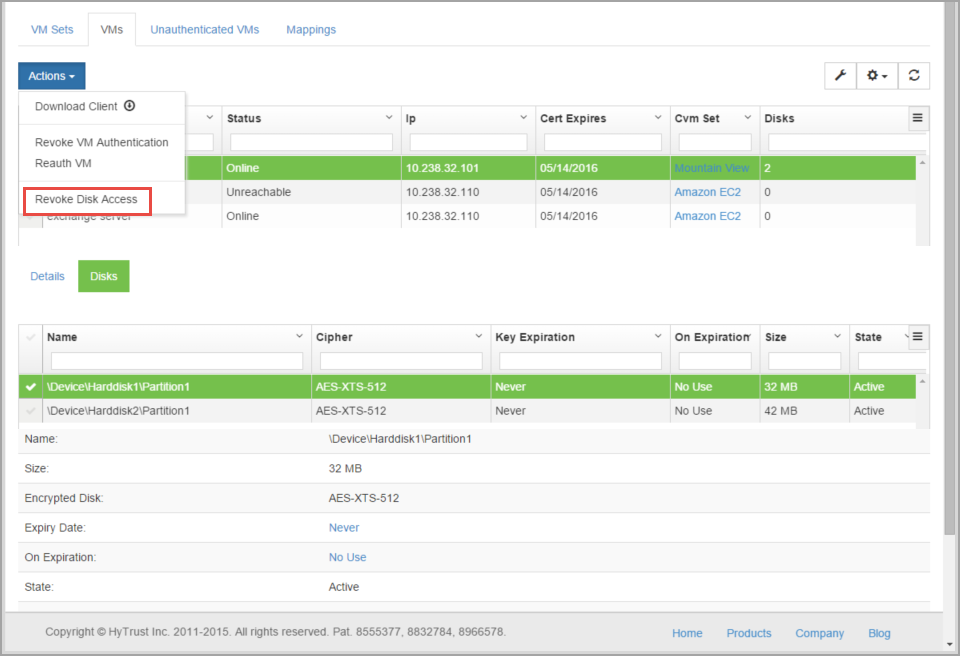Expand the Status column dropdown arrow
This screenshot has width=960, height=656.
(389, 118)
